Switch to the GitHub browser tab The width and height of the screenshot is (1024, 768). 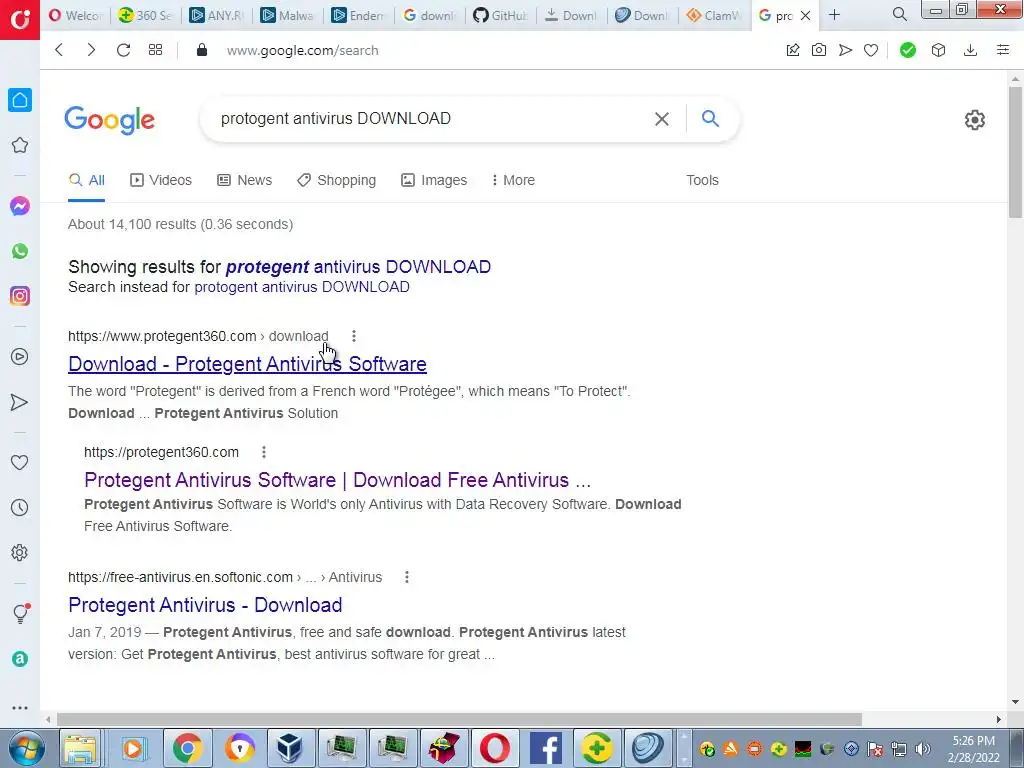502,15
